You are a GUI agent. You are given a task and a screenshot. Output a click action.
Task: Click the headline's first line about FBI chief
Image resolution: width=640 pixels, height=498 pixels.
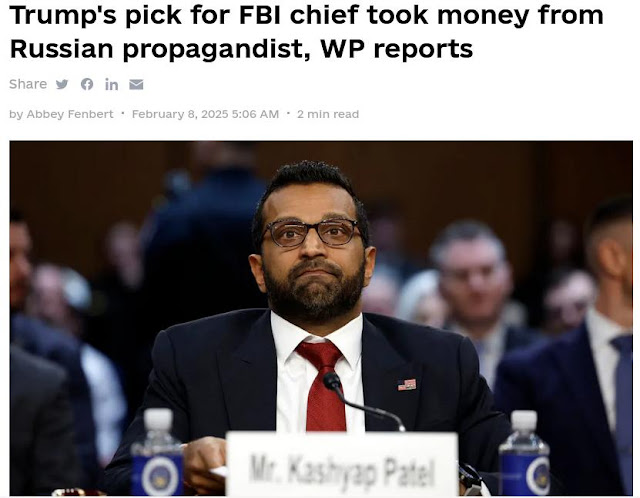(x=306, y=15)
